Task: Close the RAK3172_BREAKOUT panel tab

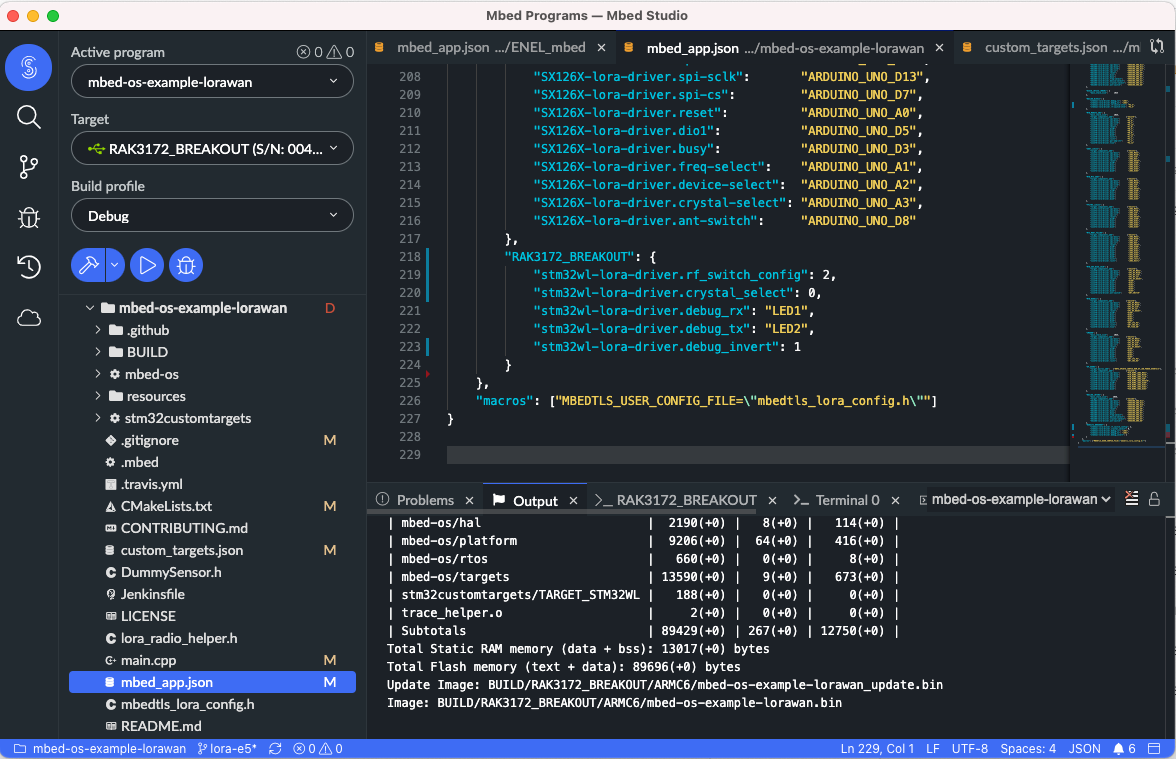Action: click(x=772, y=500)
